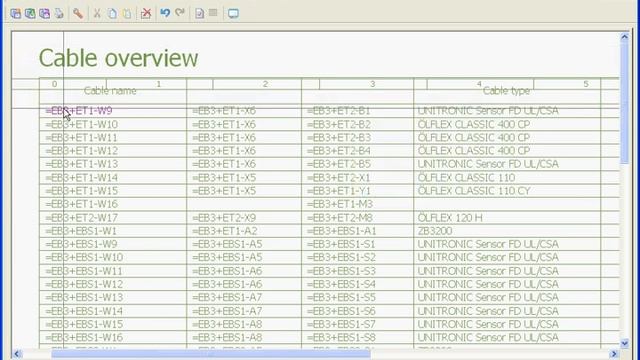Click the red X delete icon

pyautogui.click(x=146, y=13)
